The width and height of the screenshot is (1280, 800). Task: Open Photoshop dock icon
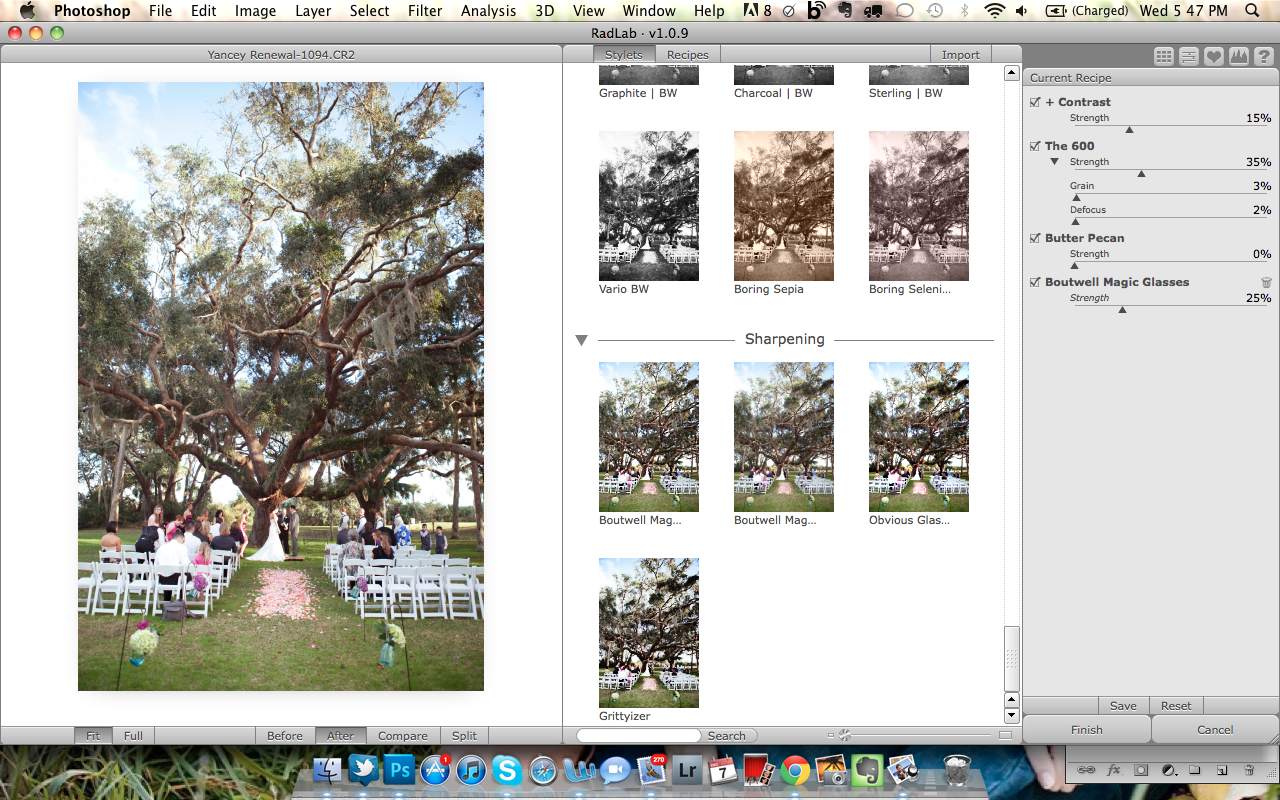pyautogui.click(x=400, y=771)
